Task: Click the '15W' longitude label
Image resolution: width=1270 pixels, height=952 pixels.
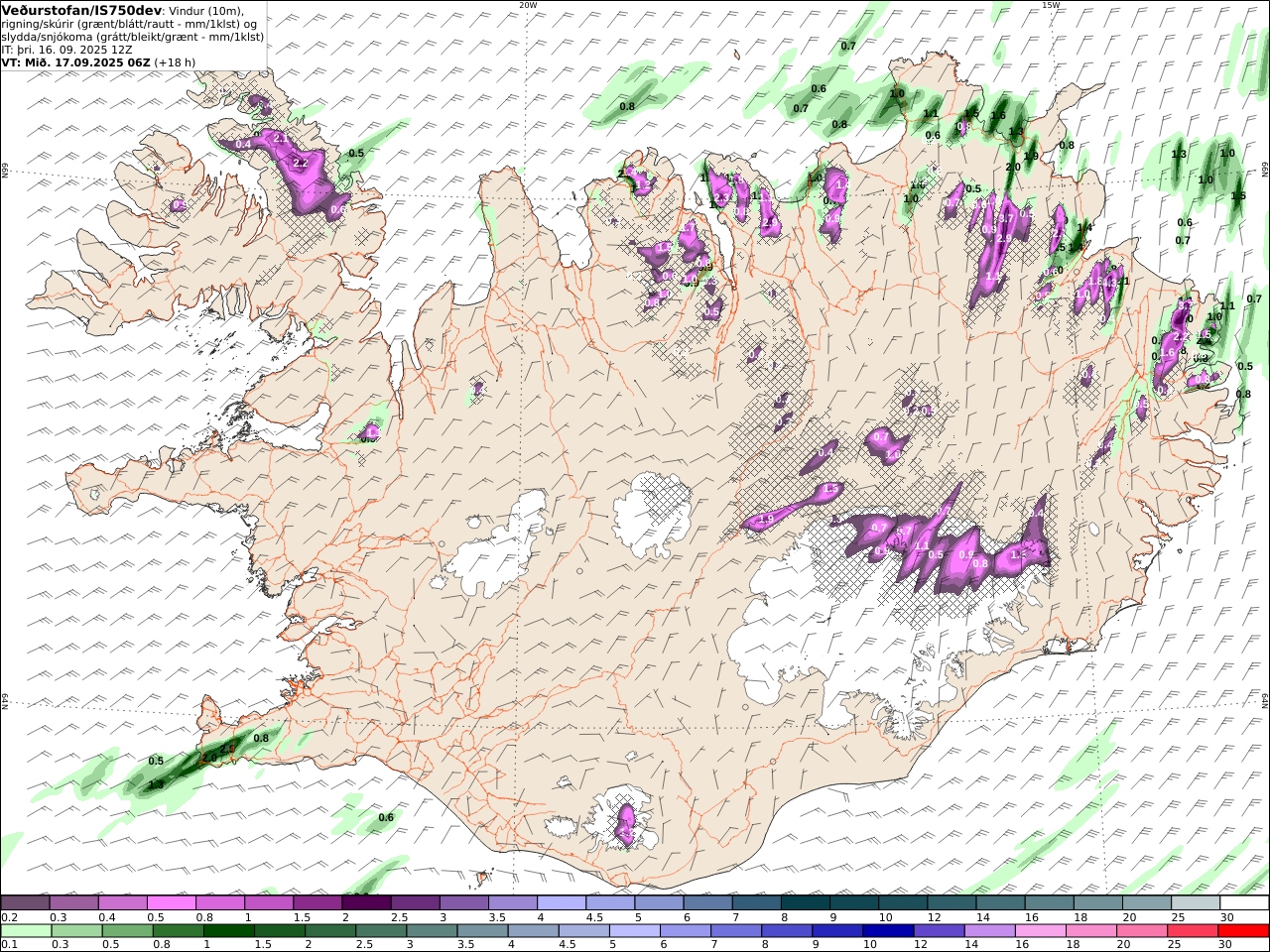Action: [x=1050, y=5]
